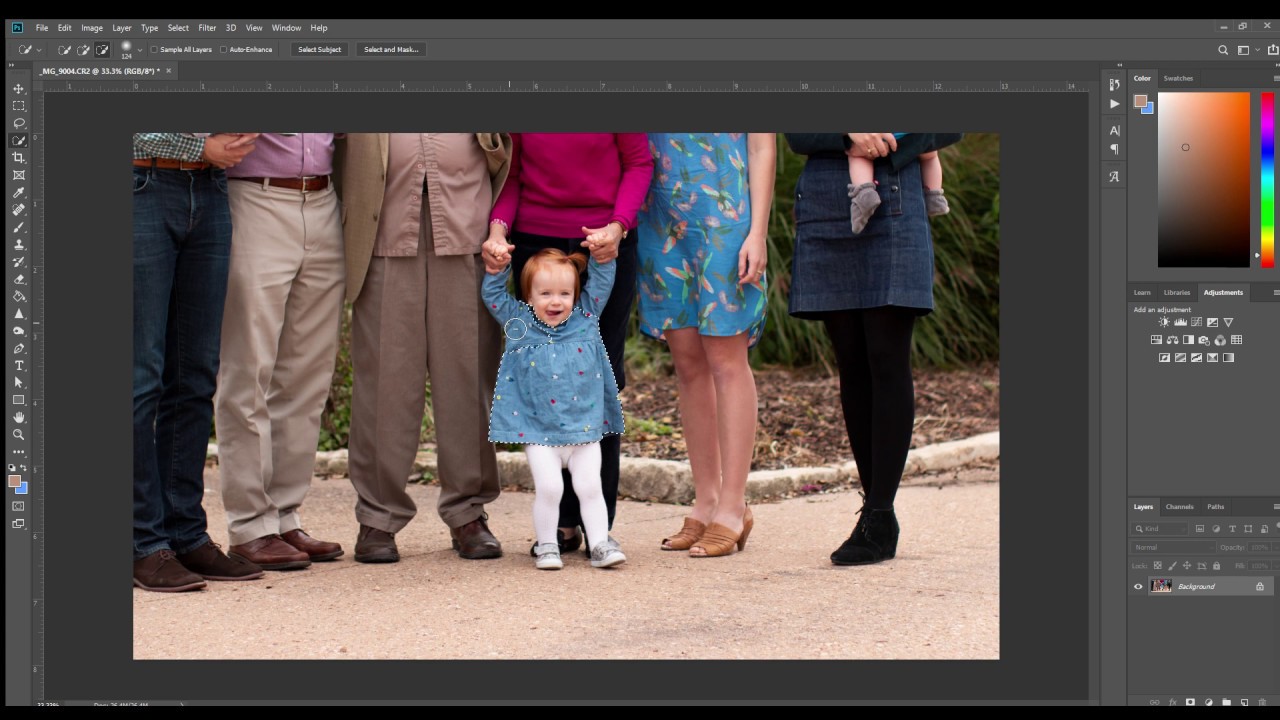Add a layer mask icon in Layers panel

[x=1190, y=702]
